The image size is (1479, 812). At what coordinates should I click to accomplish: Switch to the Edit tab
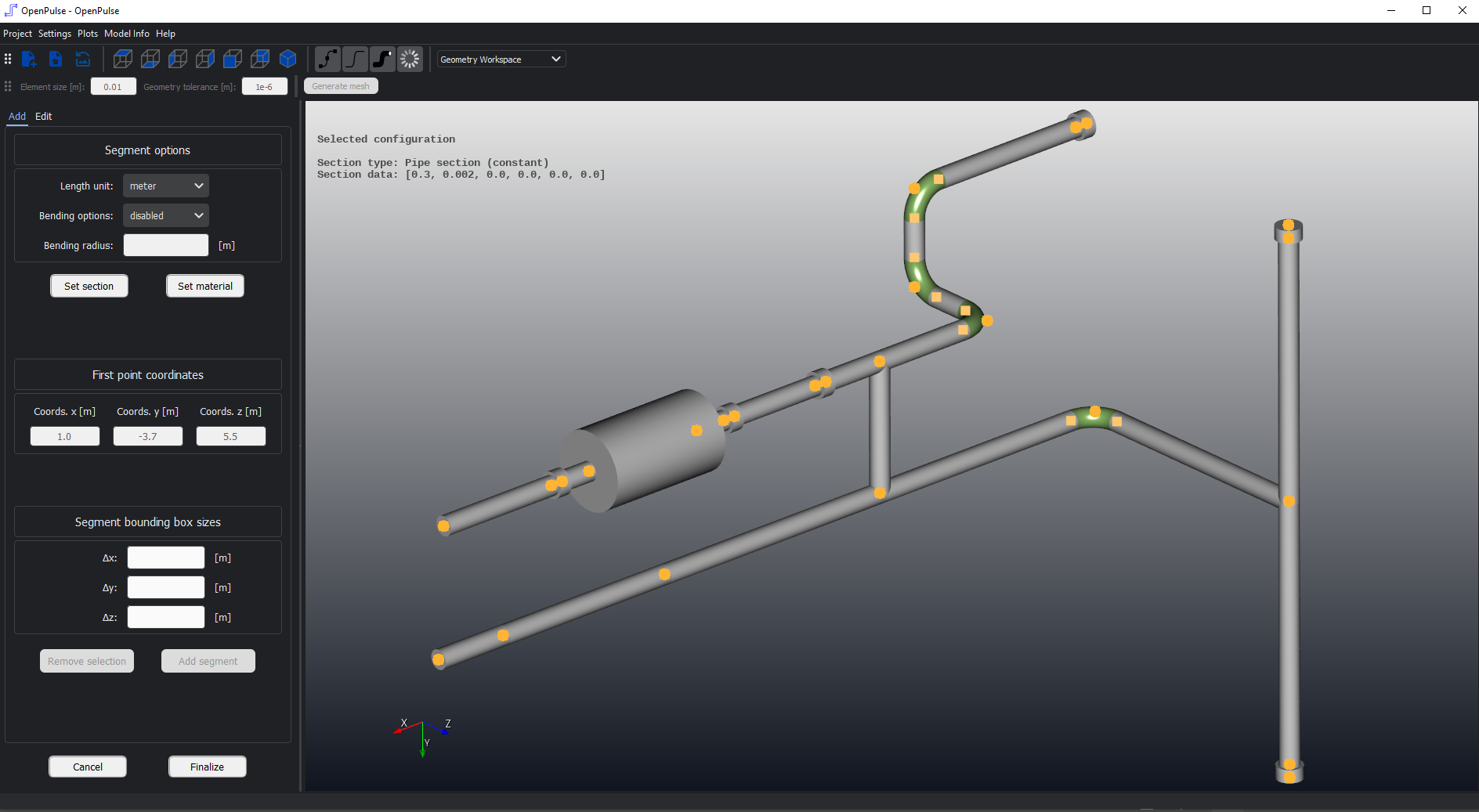(x=43, y=116)
